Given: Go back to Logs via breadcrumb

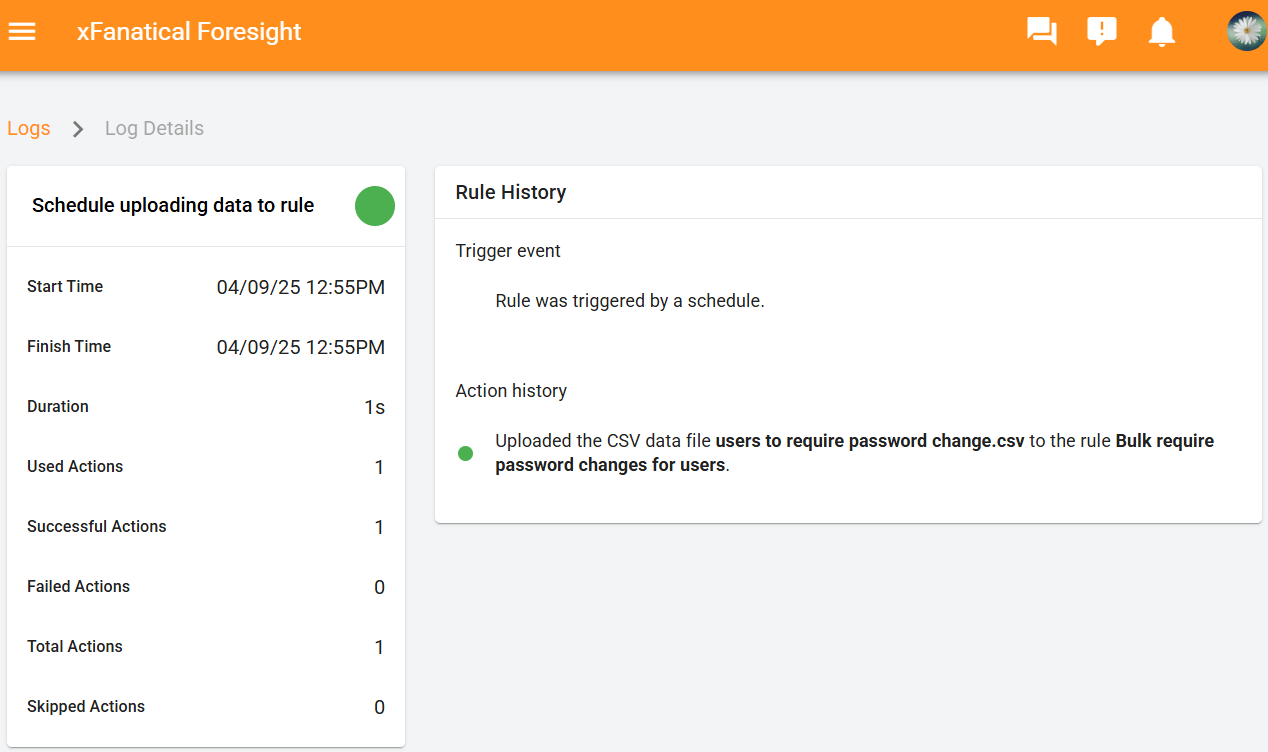Looking at the screenshot, I should (x=28, y=129).
